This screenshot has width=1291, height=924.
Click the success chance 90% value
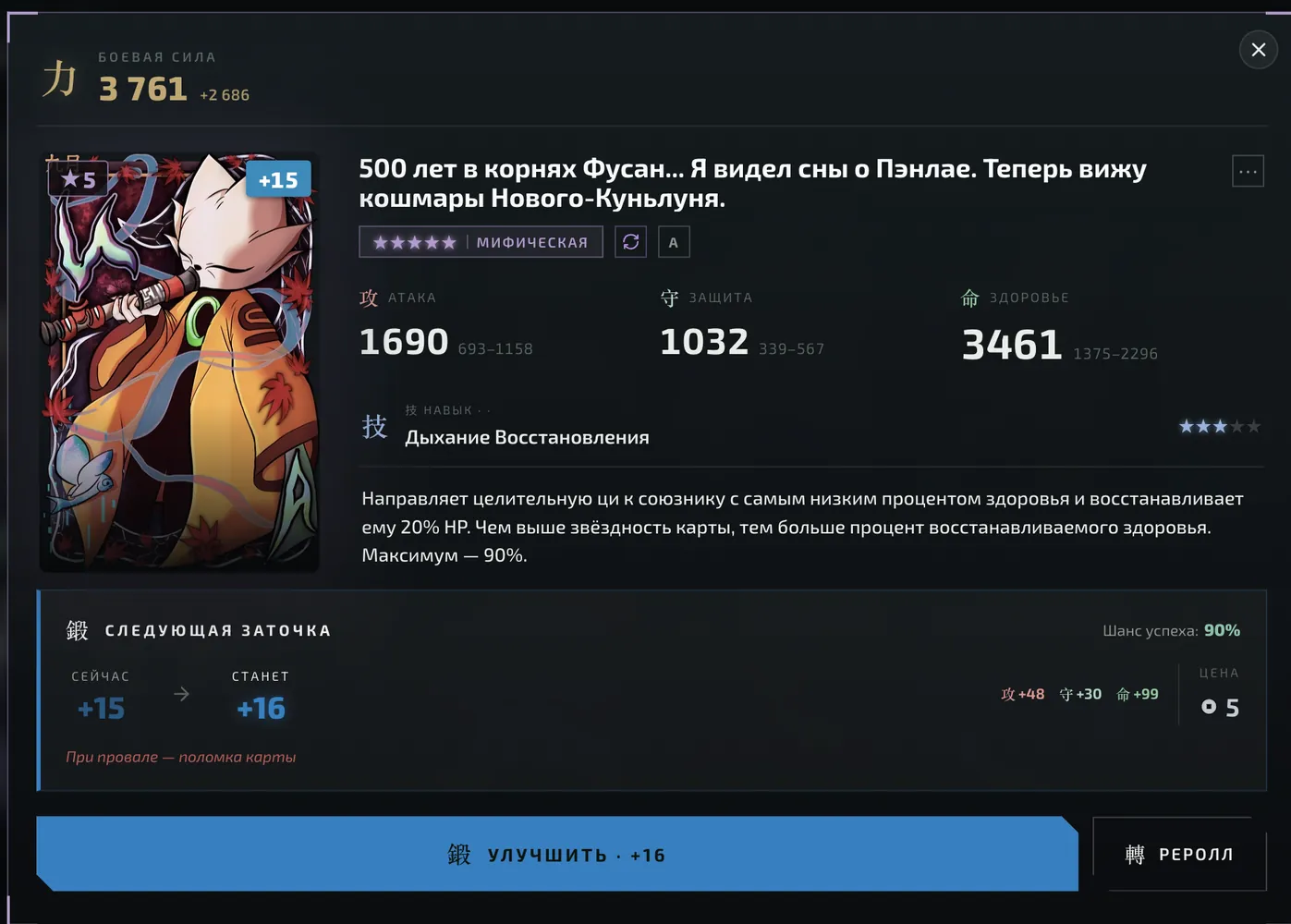point(1222,630)
